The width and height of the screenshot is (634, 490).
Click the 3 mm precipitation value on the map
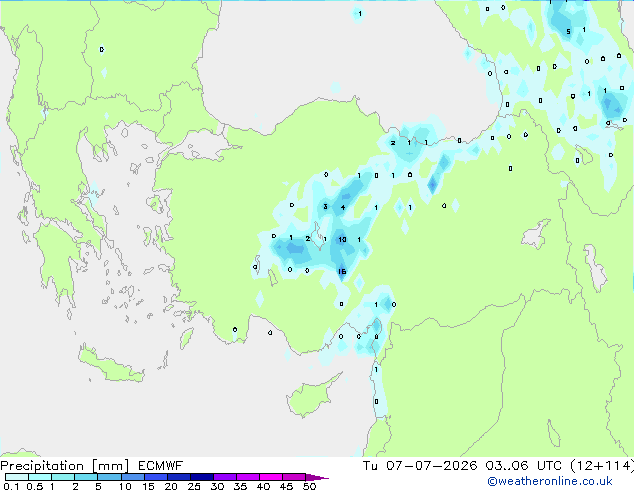point(325,207)
